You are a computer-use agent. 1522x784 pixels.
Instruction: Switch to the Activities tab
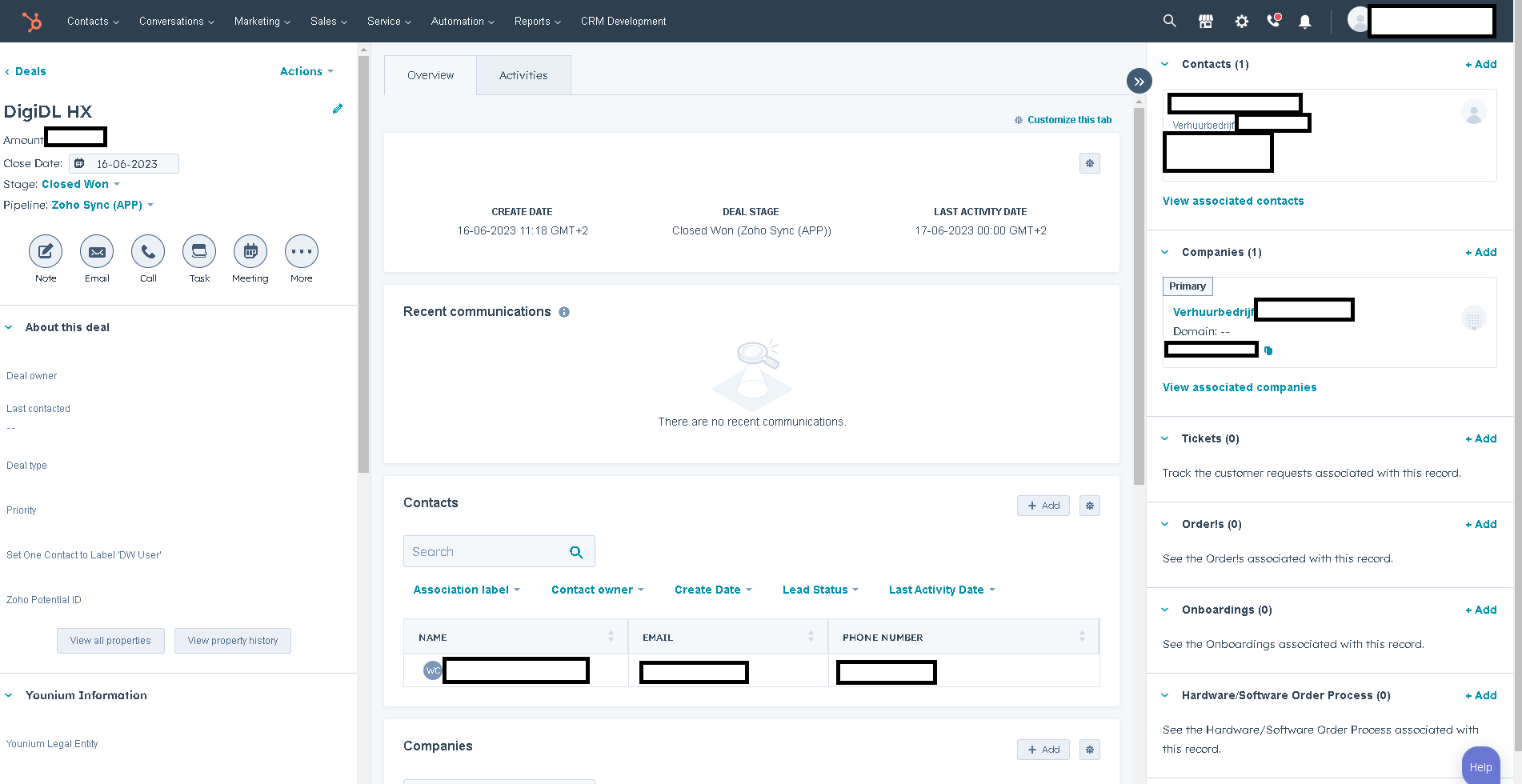tap(523, 74)
